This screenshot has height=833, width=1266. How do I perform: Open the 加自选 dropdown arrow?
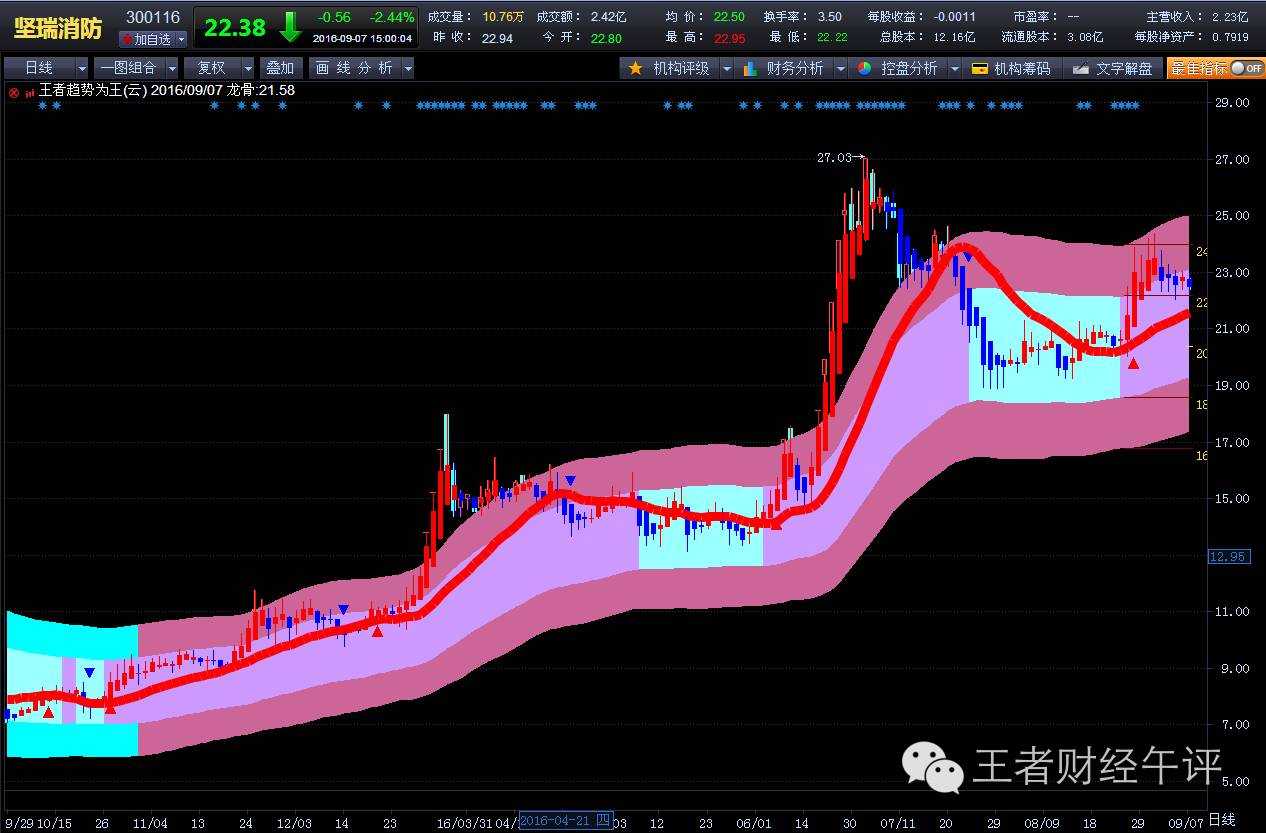click(181, 39)
